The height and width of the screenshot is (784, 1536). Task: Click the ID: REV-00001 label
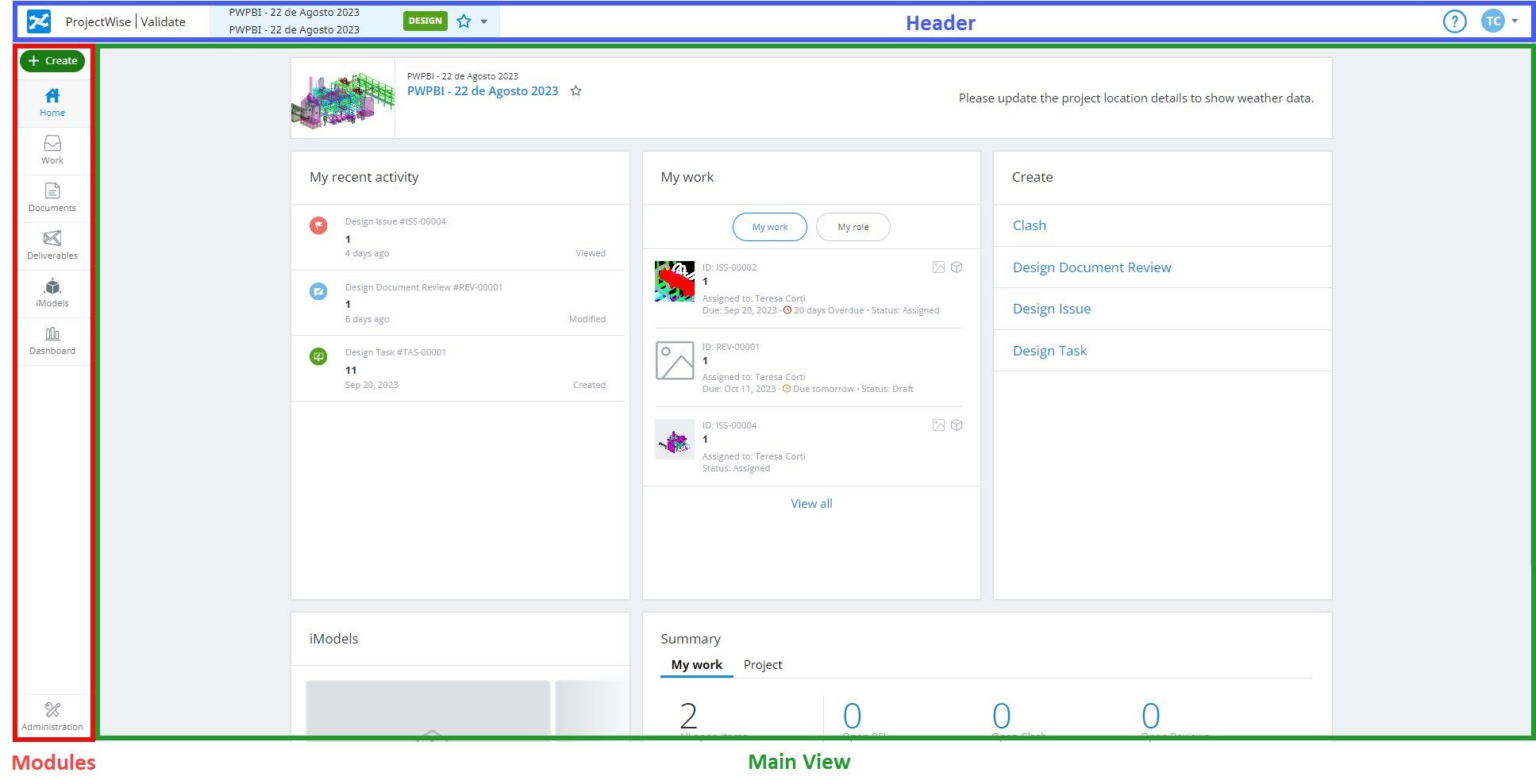(731, 347)
